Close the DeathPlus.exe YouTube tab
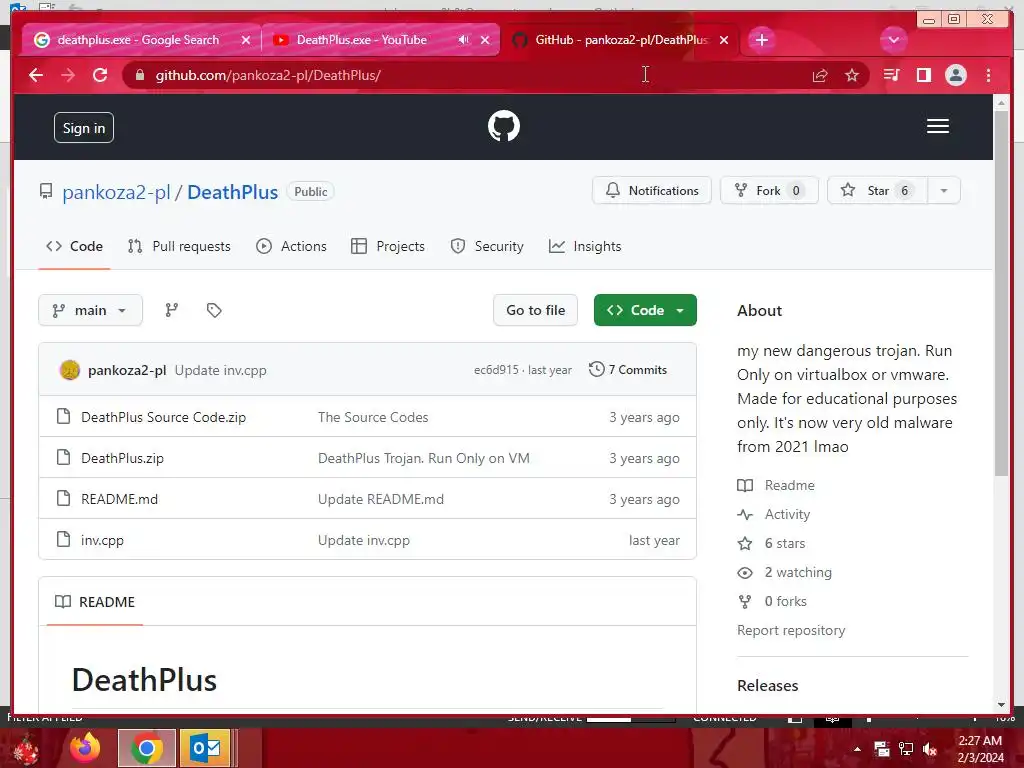The height and width of the screenshot is (768, 1024). [x=485, y=40]
